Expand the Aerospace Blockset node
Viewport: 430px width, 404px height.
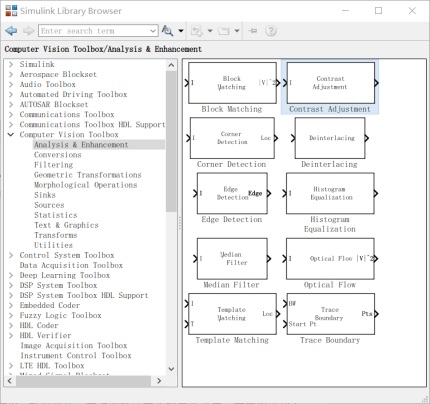tap(11, 74)
